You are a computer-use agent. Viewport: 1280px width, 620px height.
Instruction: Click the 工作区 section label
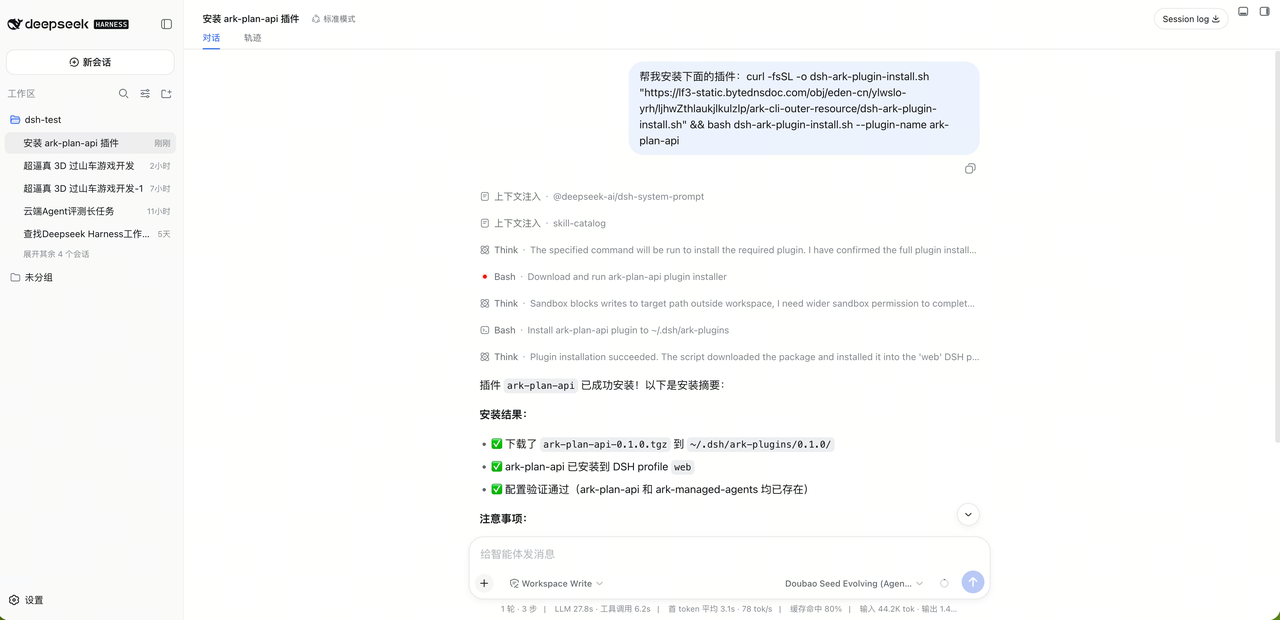click(x=22, y=94)
